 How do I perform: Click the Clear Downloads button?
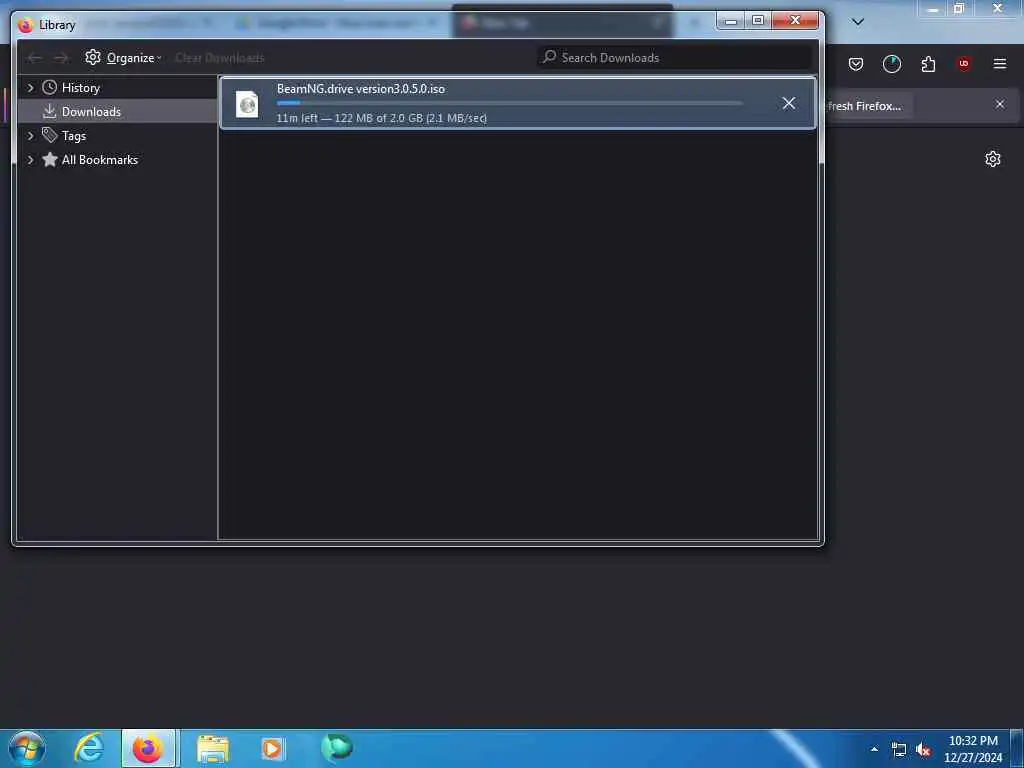pyautogui.click(x=219, y=57)
